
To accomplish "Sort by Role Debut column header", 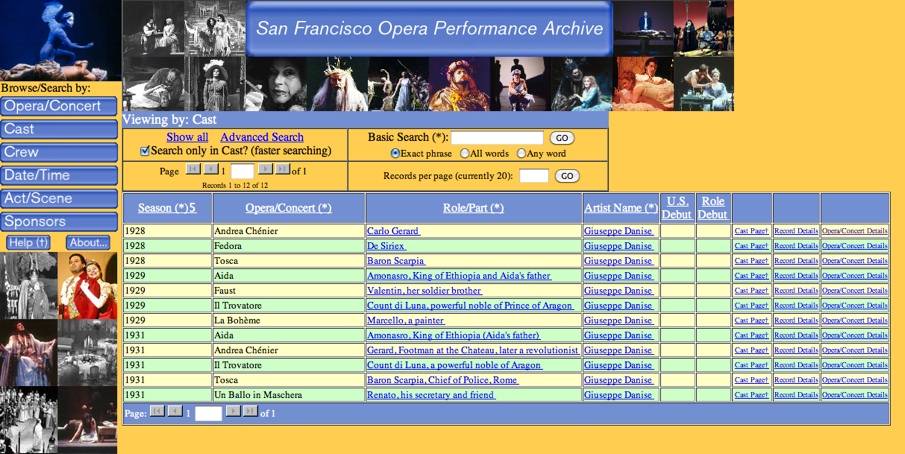I will [713, 208].
